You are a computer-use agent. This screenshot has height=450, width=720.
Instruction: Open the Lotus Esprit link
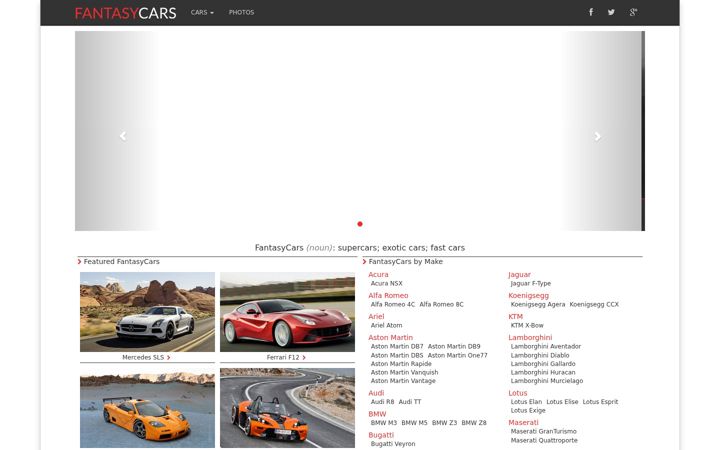pyautogui.click(x=601, y=402)
